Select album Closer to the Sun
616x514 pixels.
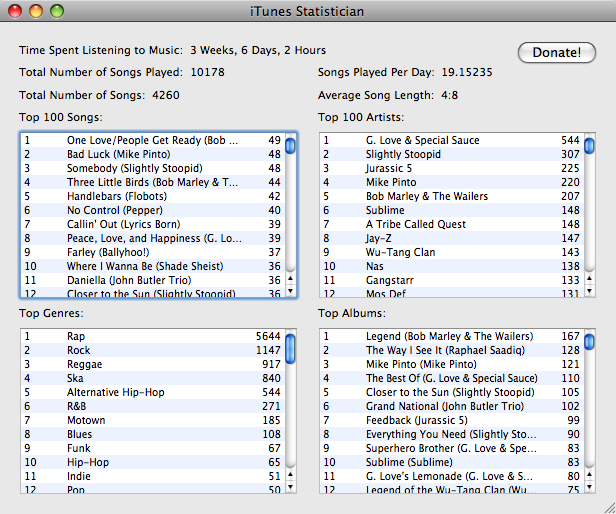pyautogui.click(x=452, y=392)
